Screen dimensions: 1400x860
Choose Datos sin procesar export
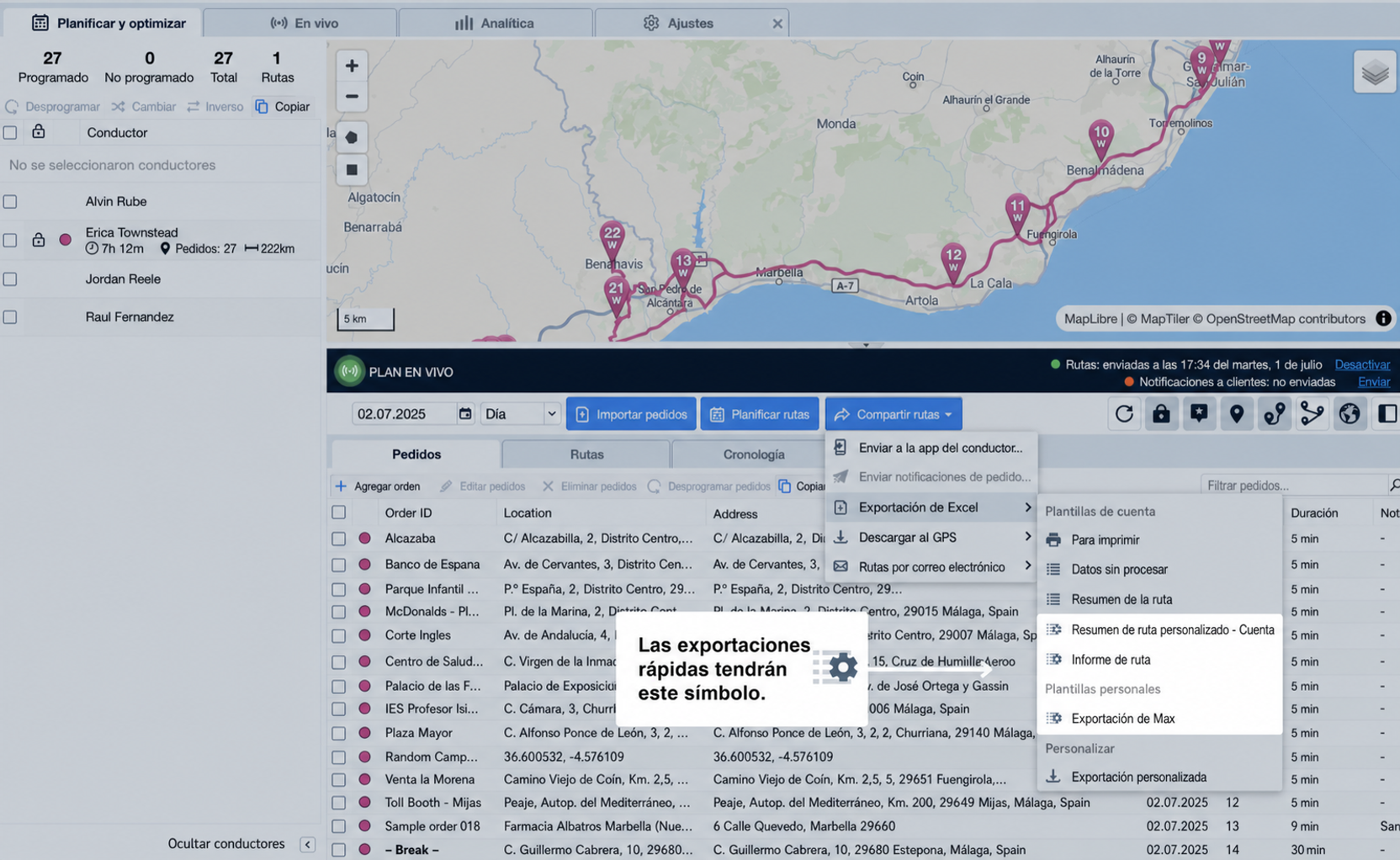click(x=1159, y=569)
